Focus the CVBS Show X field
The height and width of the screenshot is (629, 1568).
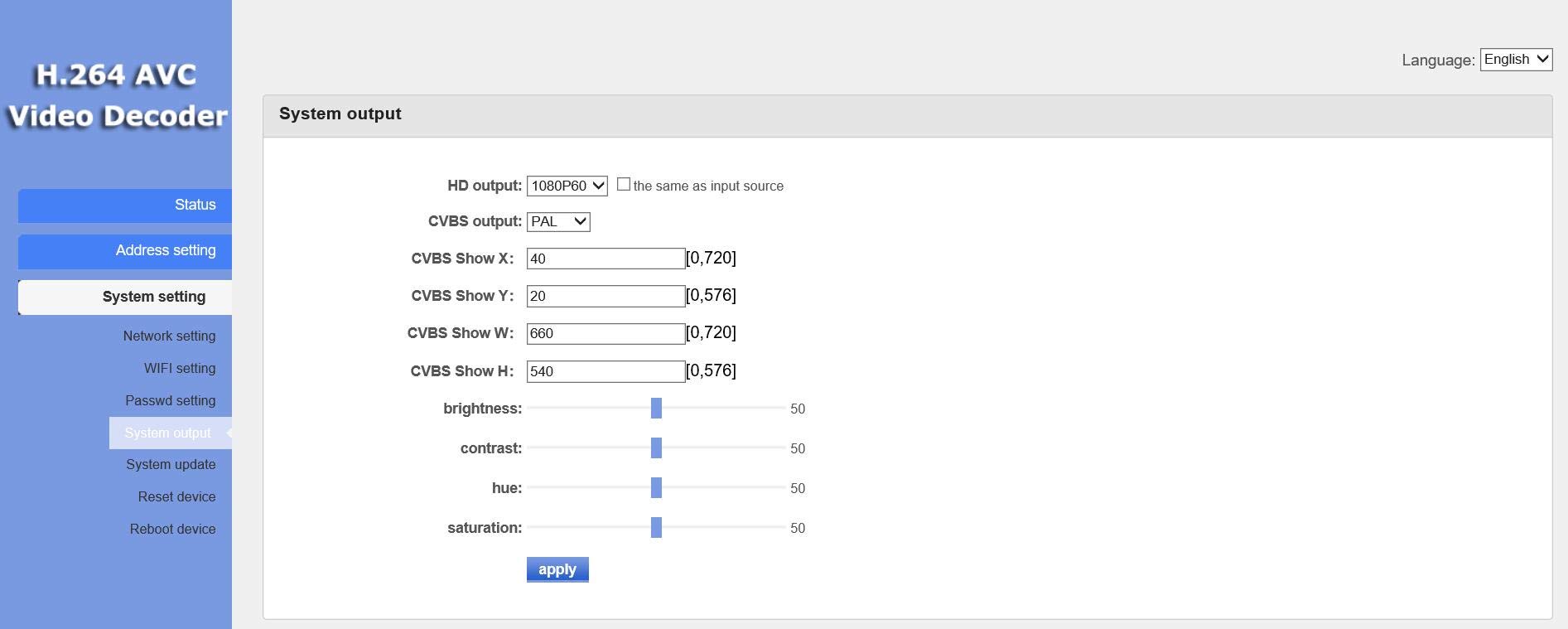tap(605, 259)
